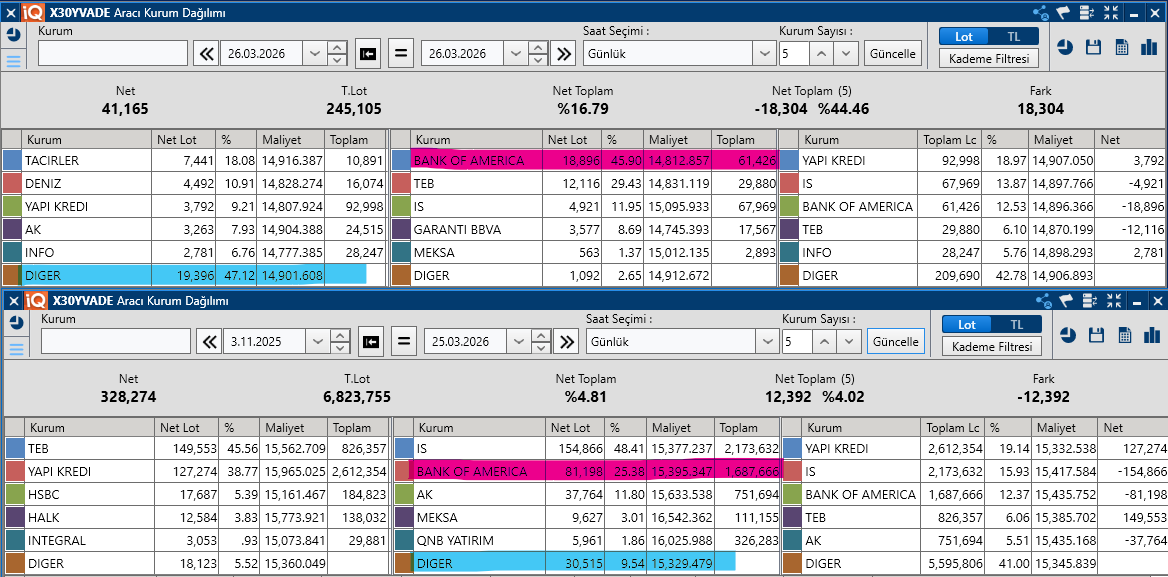Open the Saat Seçimi Günlük dropdown in the 3.11.2025 window
Image resolution: width=1168 pixels, height=577 pixels.
point(767,342)
